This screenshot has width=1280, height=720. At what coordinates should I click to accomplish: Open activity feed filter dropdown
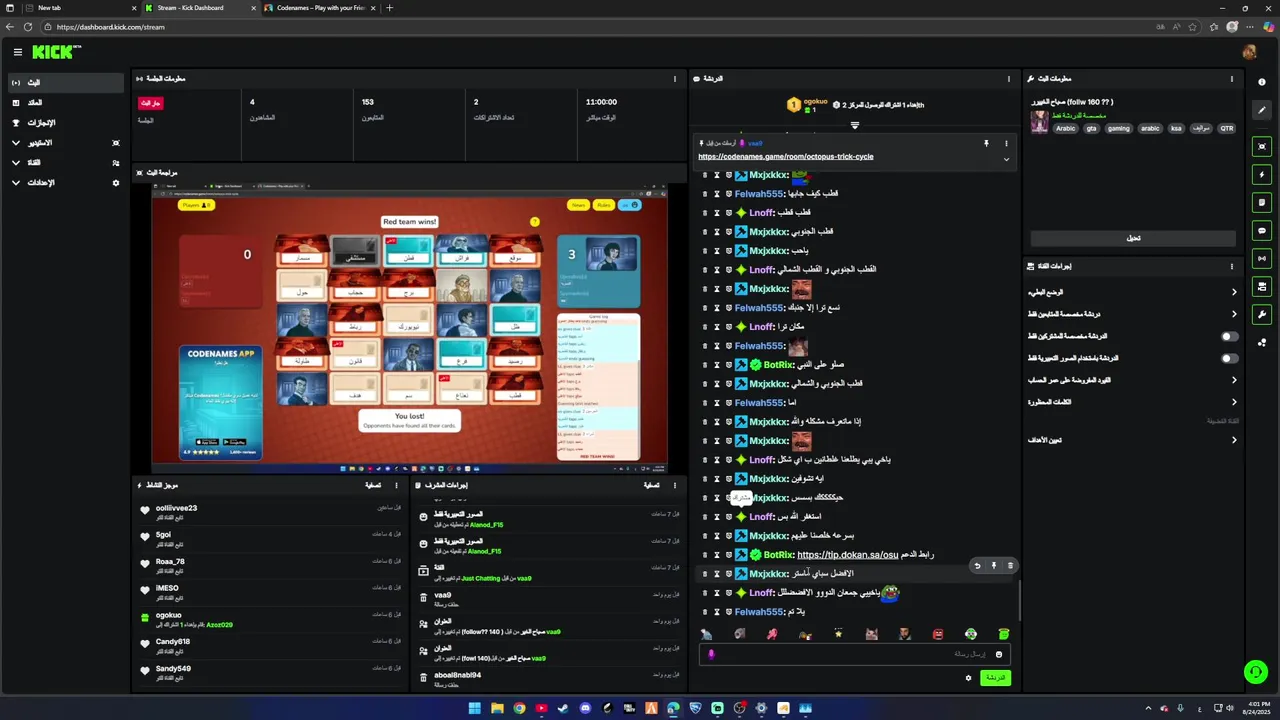coord(373,485)
